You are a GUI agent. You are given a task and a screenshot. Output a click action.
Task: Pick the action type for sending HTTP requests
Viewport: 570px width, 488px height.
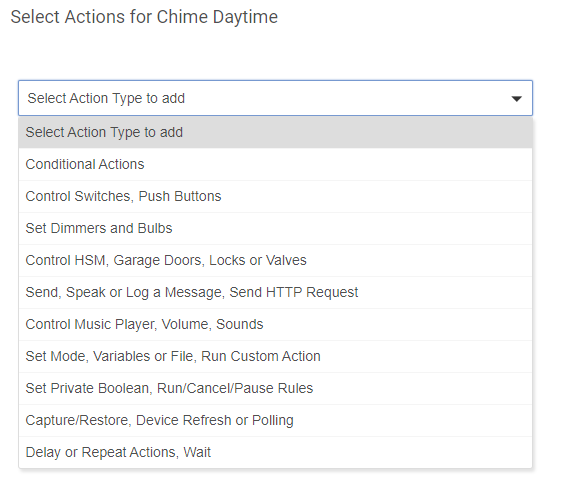pyautogui.click(x=275, y=292)
